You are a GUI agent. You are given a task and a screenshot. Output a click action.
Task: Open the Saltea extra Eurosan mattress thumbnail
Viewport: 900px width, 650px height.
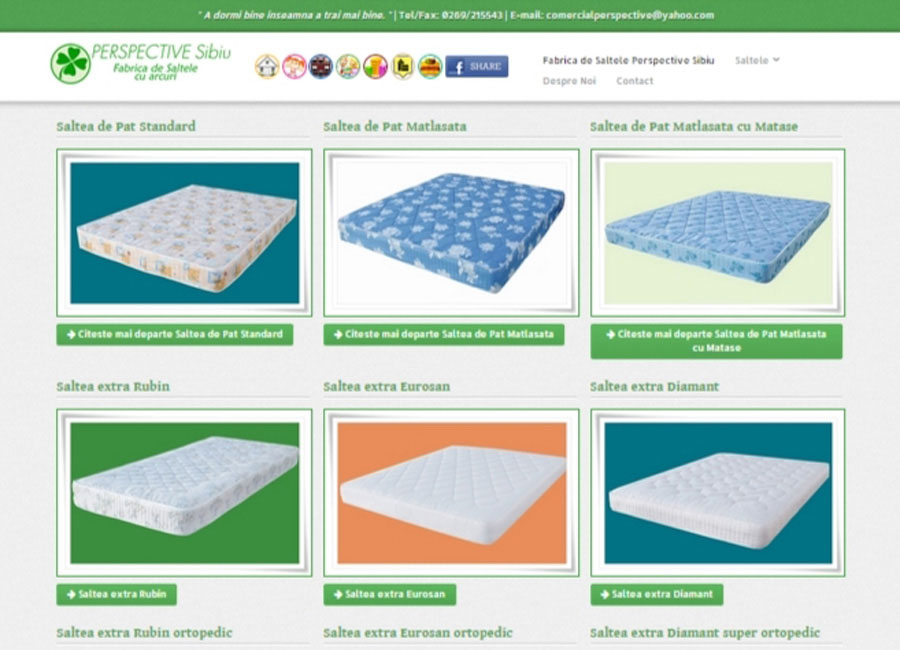451,493
